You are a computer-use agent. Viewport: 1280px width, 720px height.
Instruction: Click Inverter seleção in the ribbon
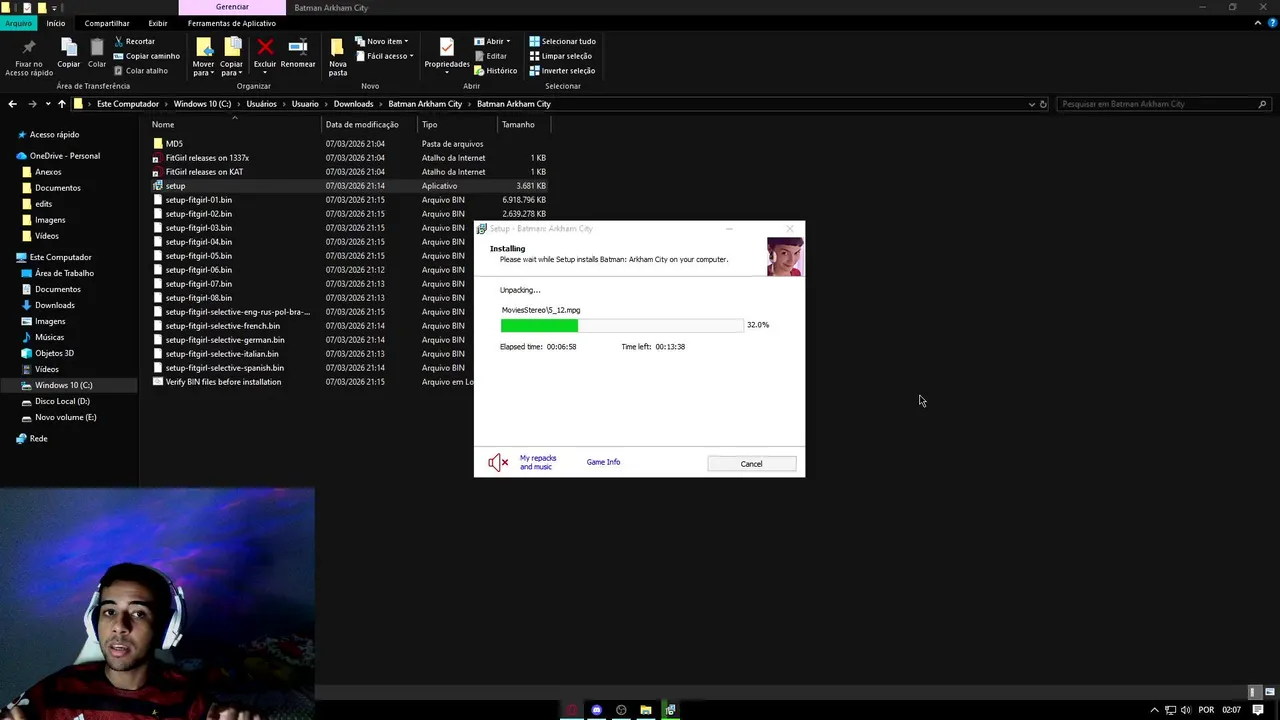click(562, 71)
